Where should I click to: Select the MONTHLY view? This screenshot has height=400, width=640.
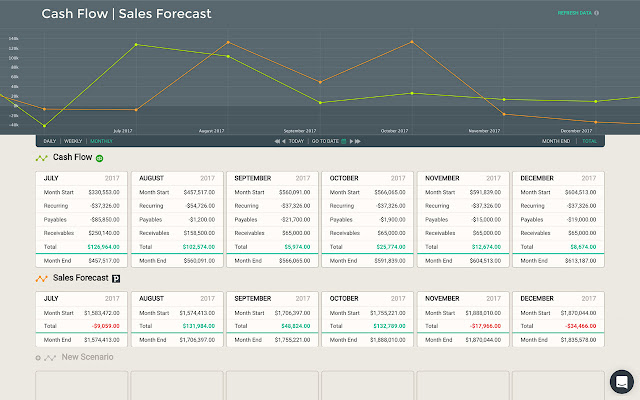click(x=101, y=141)
